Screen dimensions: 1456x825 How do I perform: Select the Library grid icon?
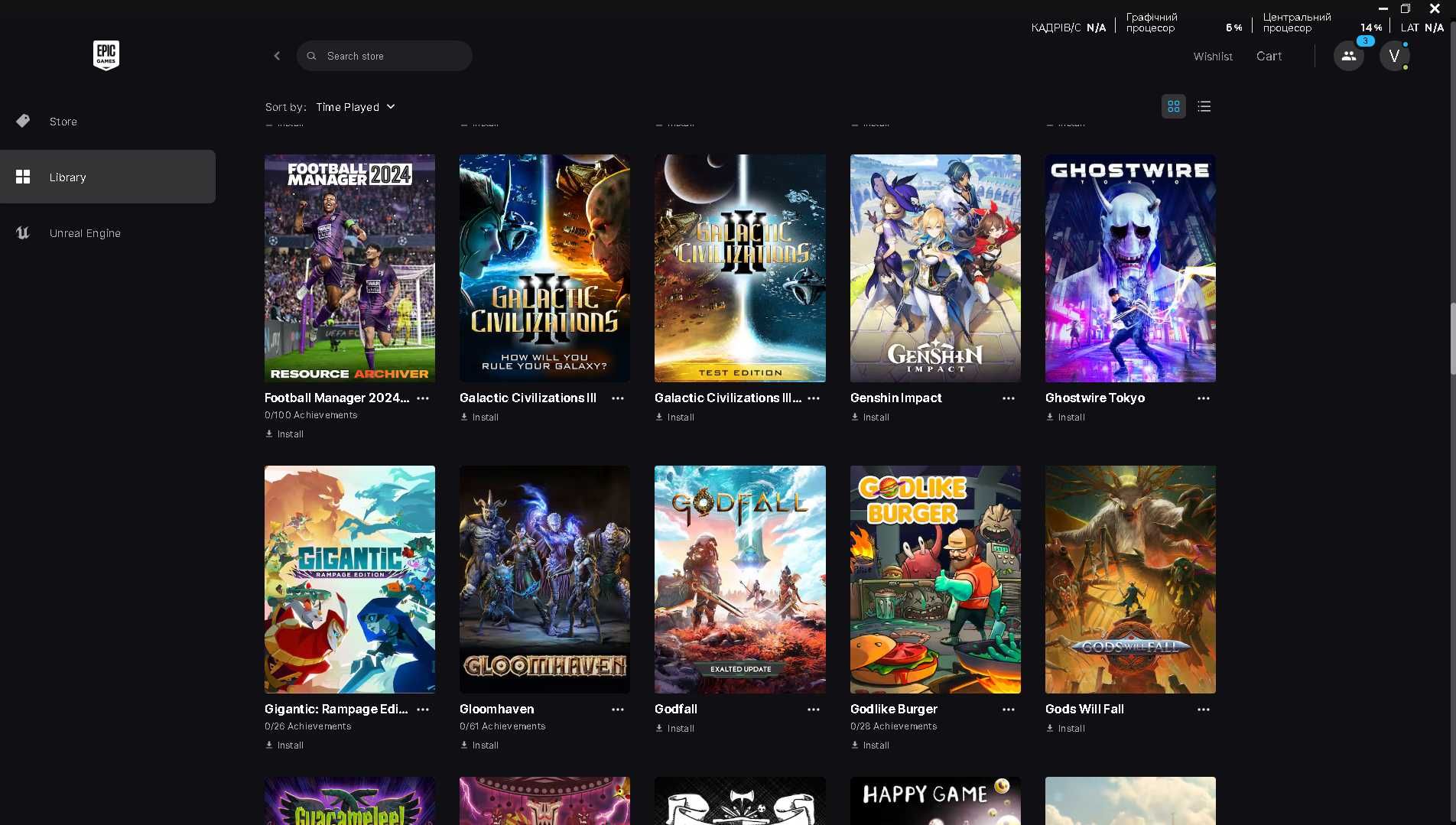23,177
